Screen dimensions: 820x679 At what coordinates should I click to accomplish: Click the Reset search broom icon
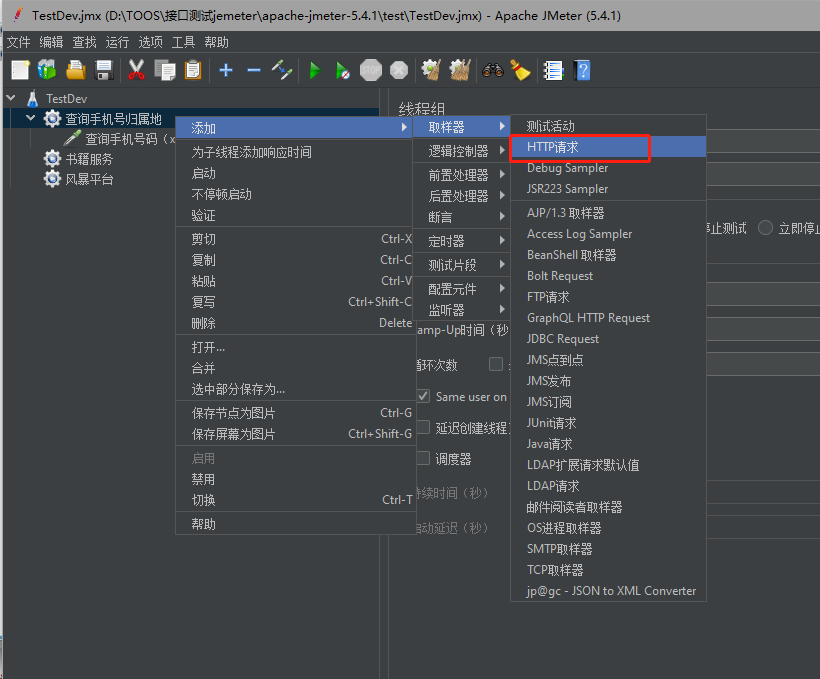tap(520, 70)
